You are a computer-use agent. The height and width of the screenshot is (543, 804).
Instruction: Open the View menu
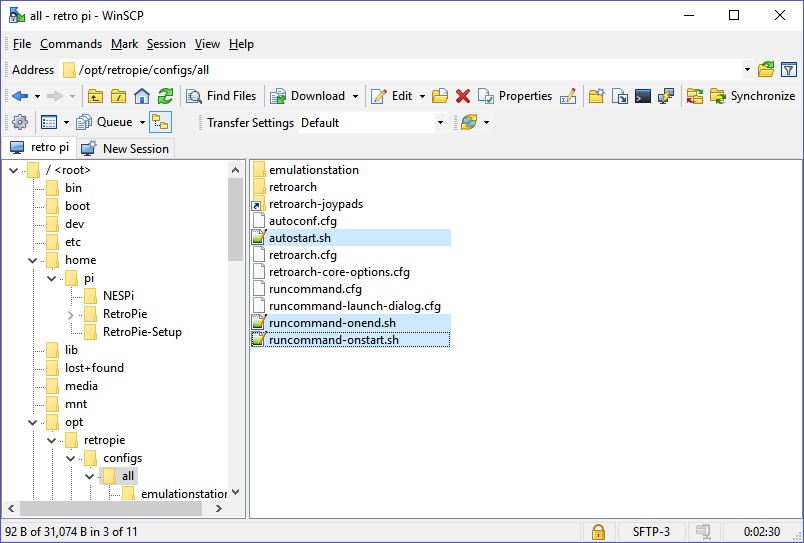[207, 44]
